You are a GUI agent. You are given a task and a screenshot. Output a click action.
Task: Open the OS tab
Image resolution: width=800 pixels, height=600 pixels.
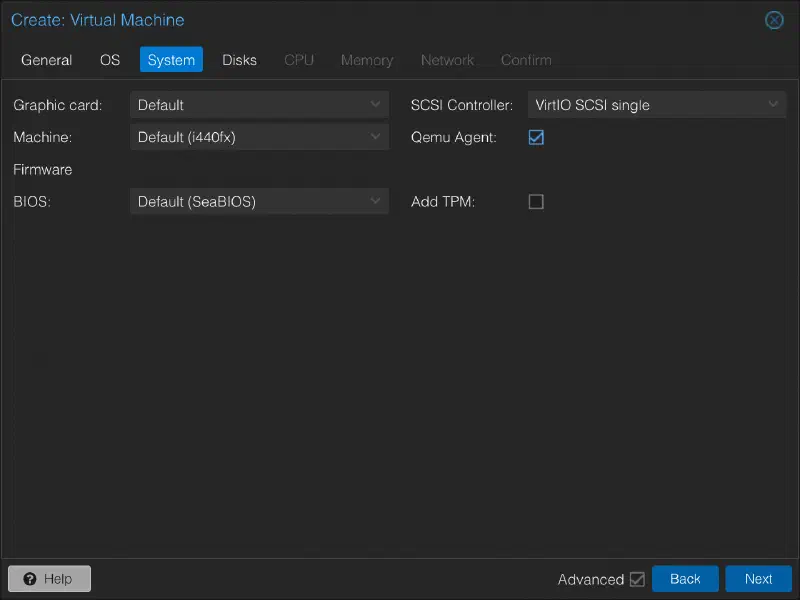coord(110,60)
